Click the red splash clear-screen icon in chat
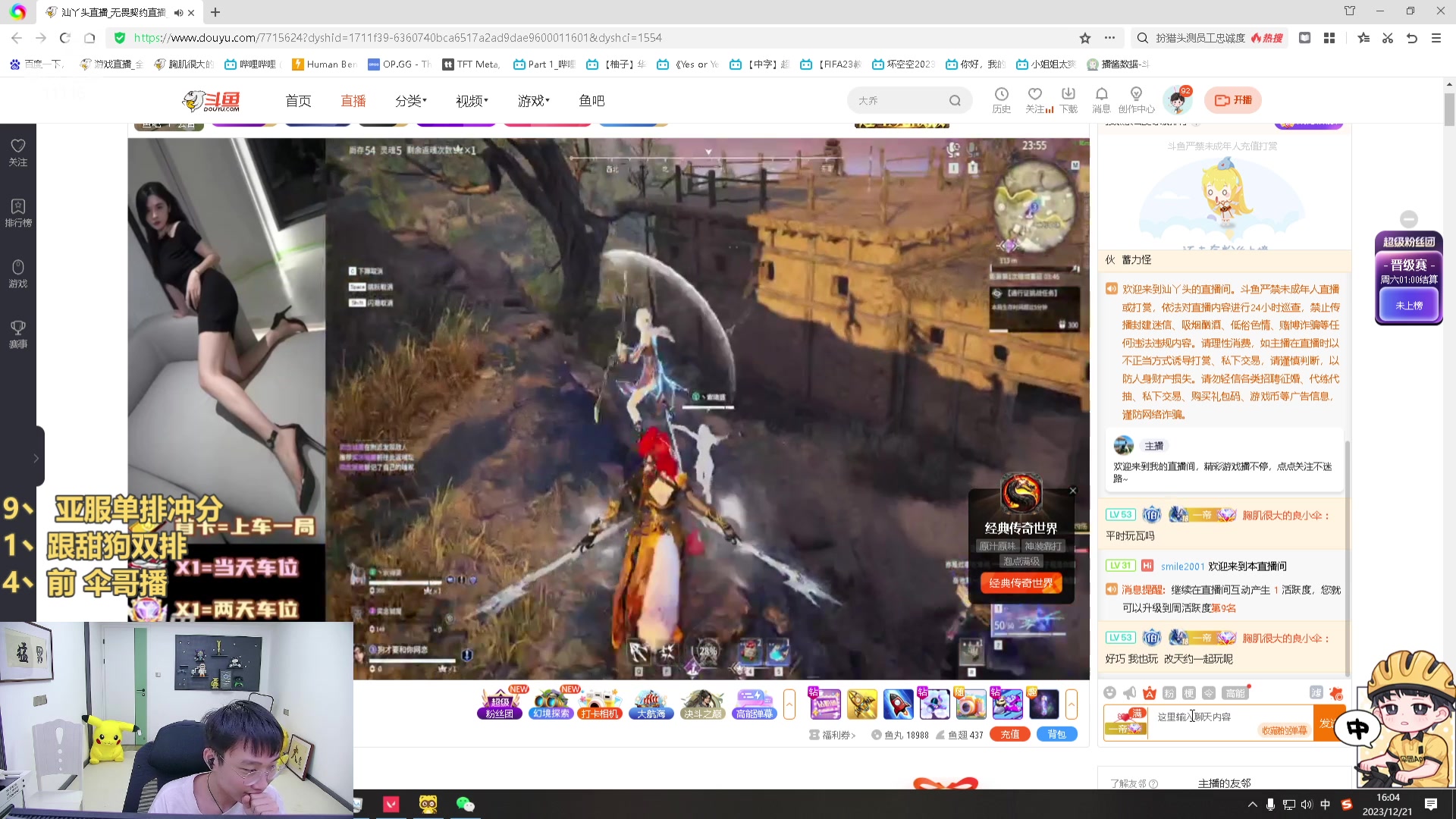Screen dimensions: 1456x819 tap(1336, 692)
